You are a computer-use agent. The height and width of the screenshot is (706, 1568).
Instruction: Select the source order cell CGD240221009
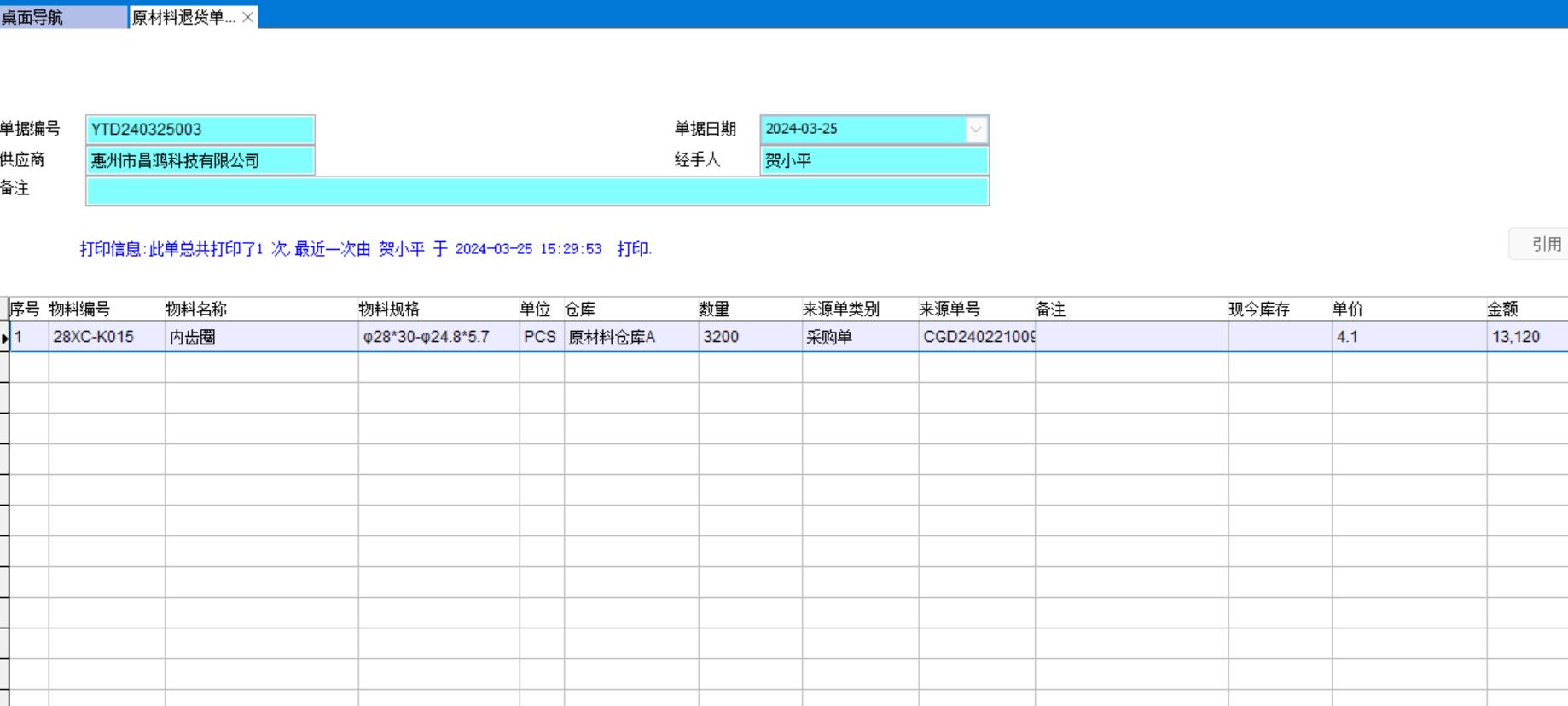[976, 337]
